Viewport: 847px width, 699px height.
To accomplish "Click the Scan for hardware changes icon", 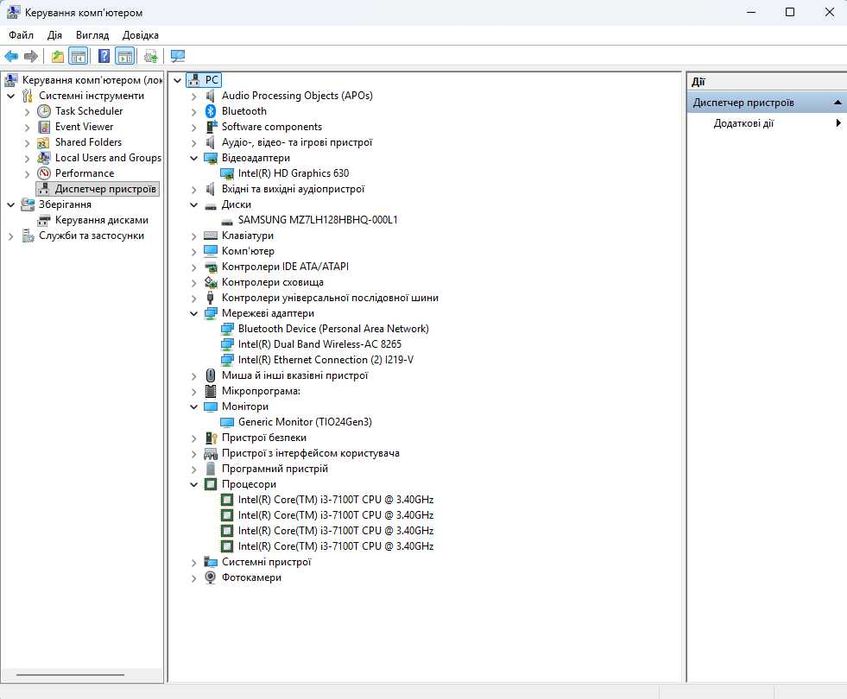I will (151, 56).
